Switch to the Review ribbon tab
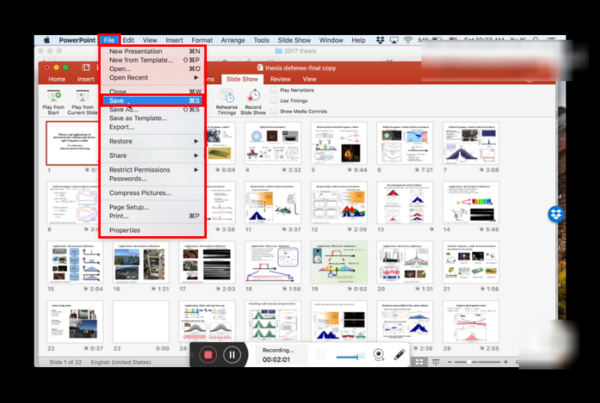The height and width of the screenshot is (403, 600). coord(280,79)
